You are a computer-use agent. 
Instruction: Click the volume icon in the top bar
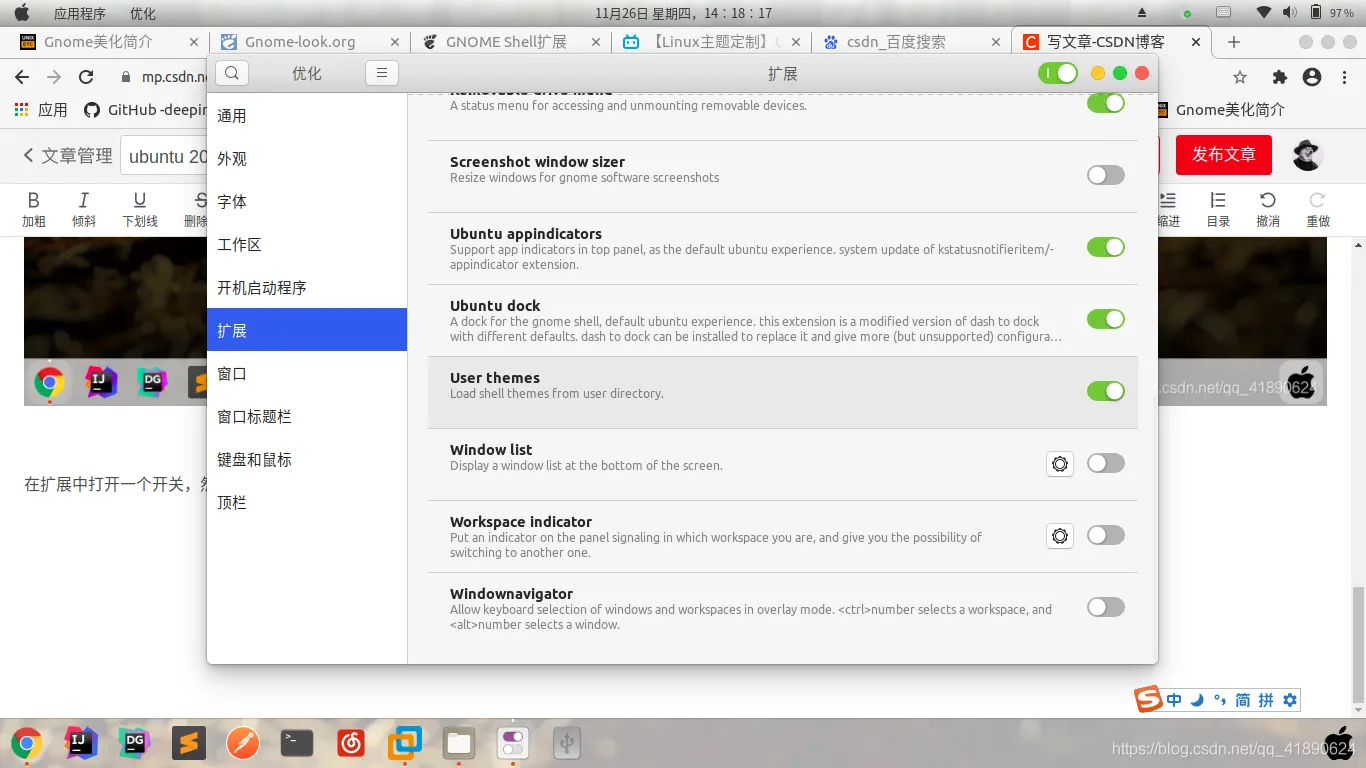[1290, 13]
